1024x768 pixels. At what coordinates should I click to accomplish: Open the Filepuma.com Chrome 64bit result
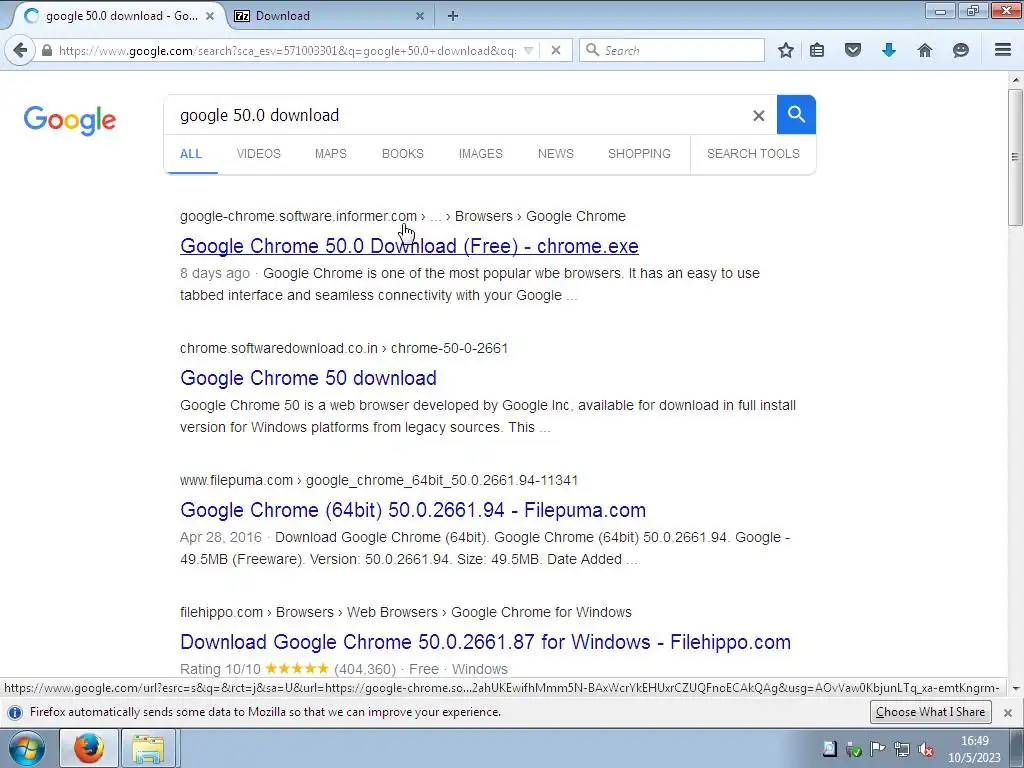413,510
